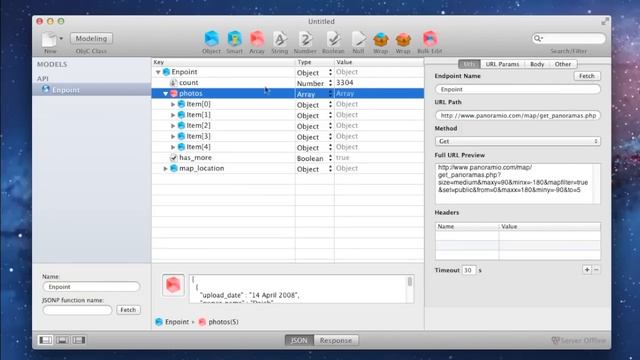Expand Item[3] in photos array
The height and width of the screenshot is (360, 640).
(173, 136)
